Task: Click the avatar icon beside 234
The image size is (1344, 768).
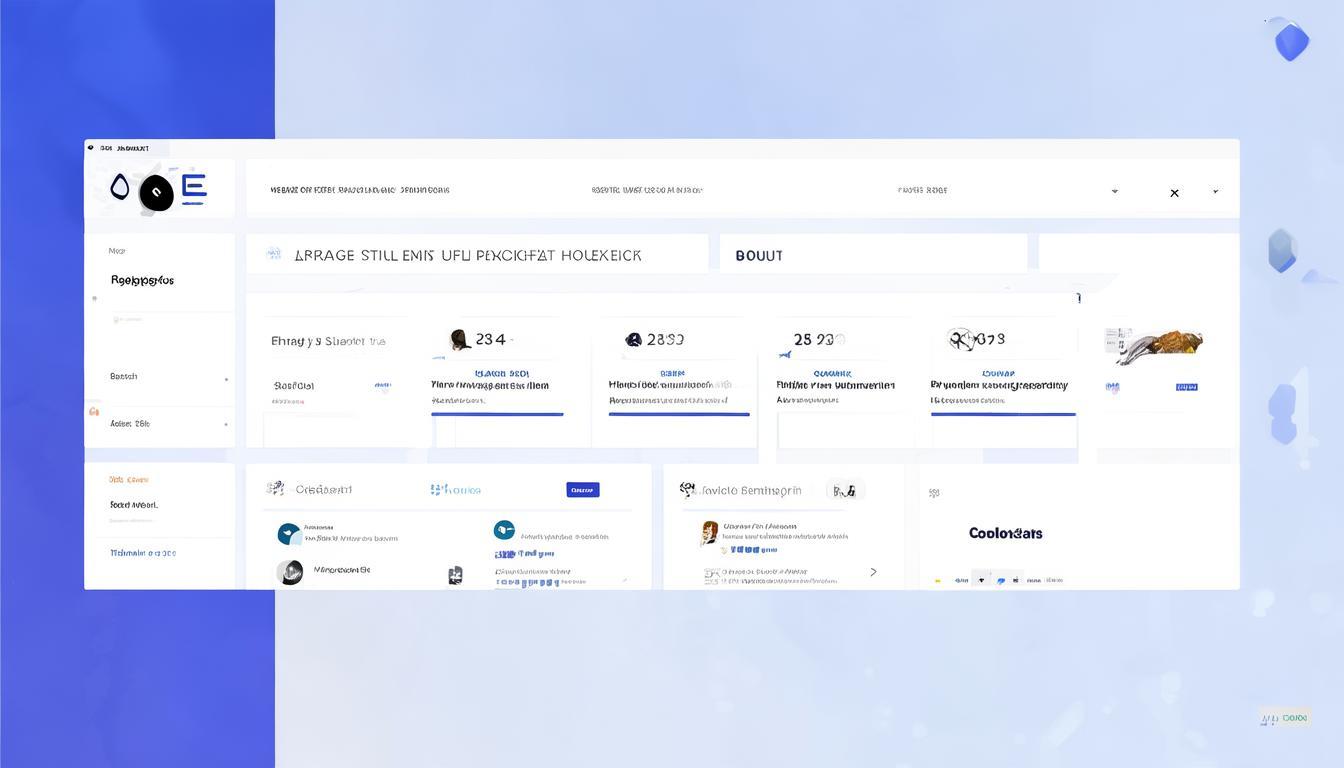Action: [x=460, y=340]
